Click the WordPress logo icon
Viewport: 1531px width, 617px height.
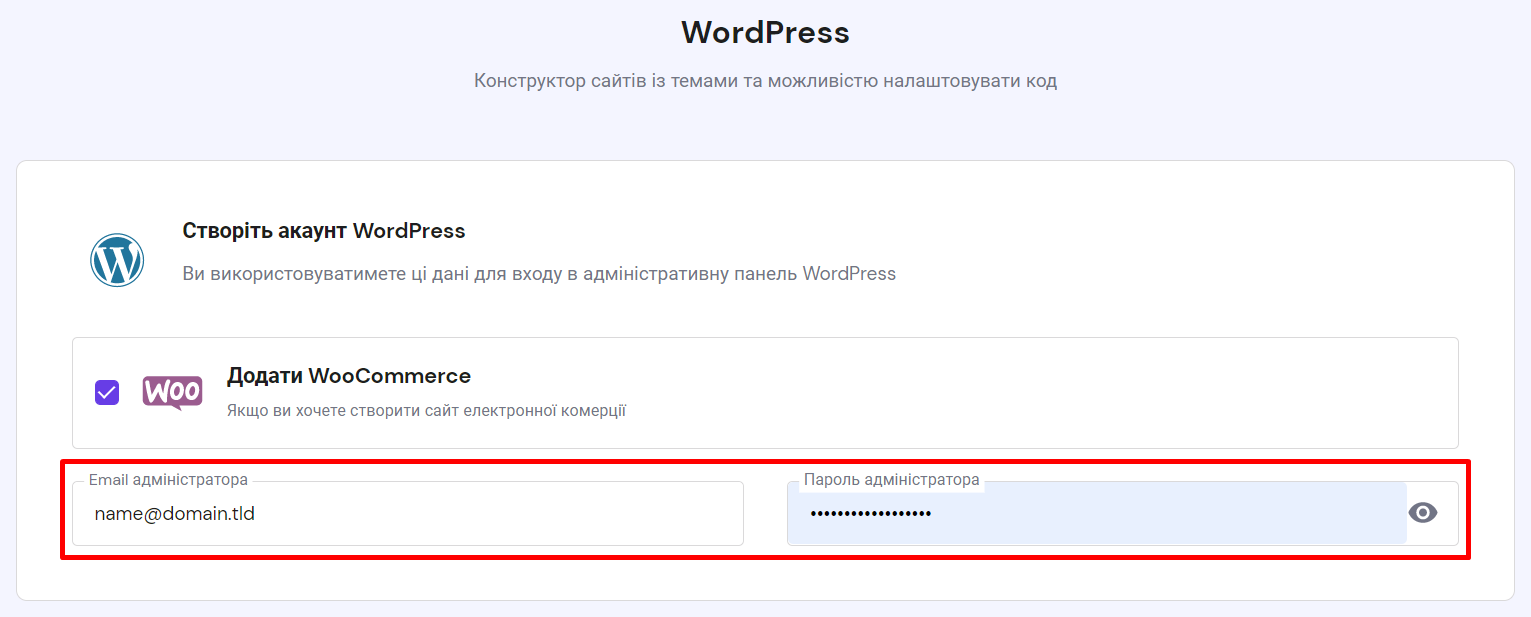pos(117,260)
